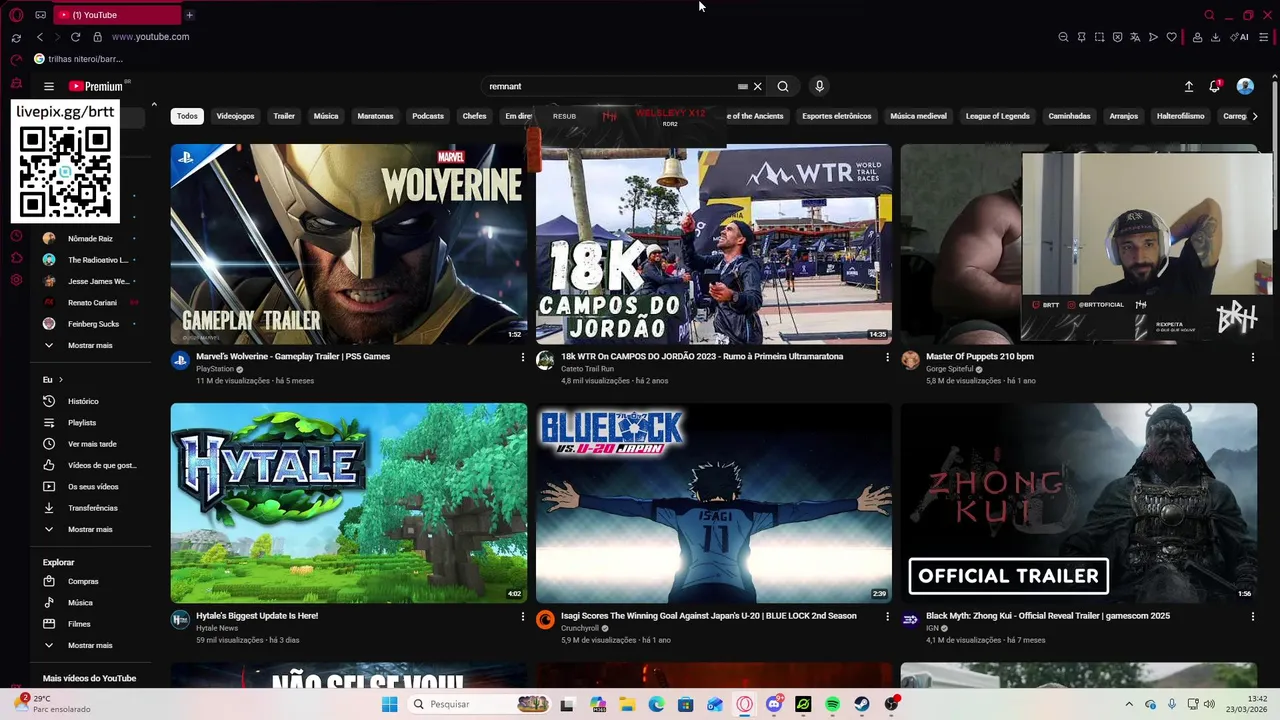The width and height of the screenshot is (1280, 720).
Task: Click the trilhas niteroi bookmark
Action: click(x=79, y=59)
